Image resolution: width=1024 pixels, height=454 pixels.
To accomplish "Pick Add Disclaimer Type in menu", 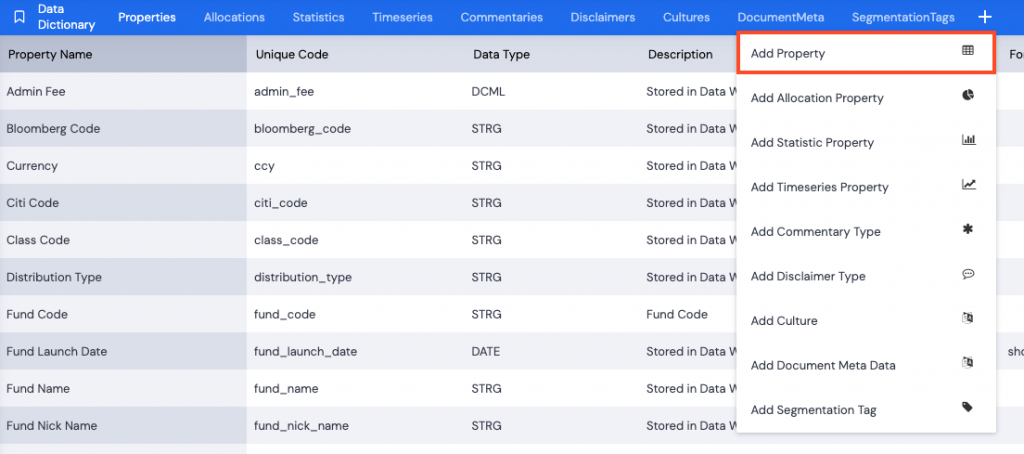I will (866, 276).
